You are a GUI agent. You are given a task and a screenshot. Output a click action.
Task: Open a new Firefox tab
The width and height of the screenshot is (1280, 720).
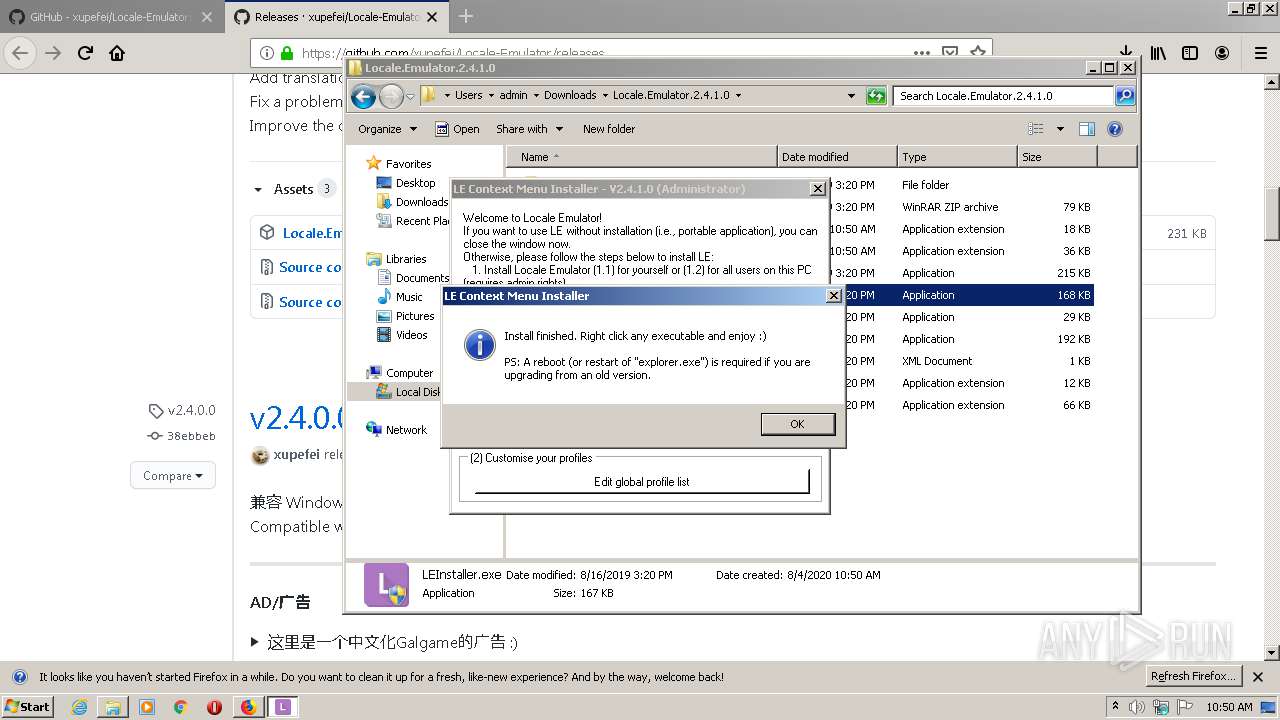click(466, 16)
